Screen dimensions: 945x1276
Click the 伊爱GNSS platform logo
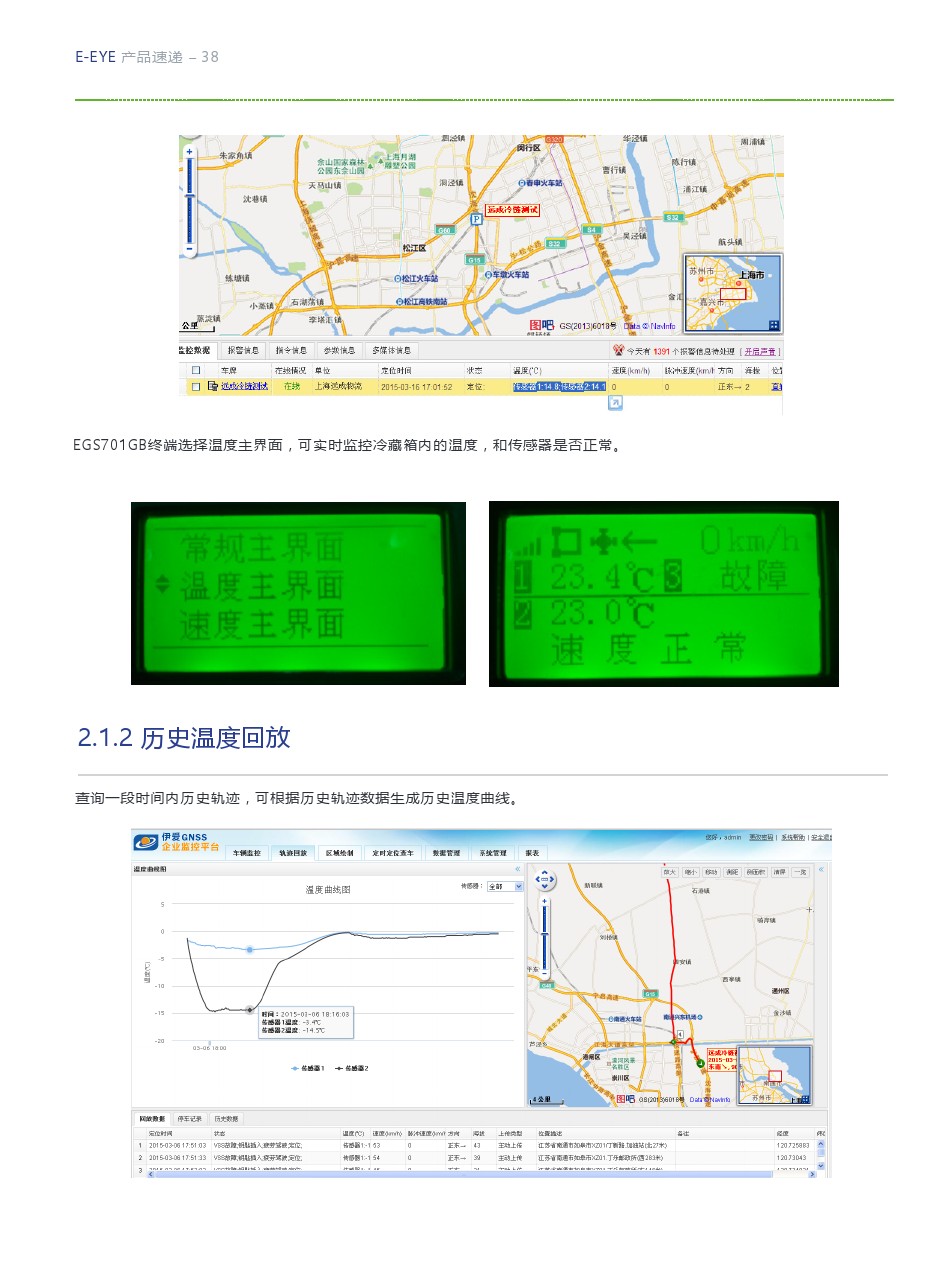coord(178,841)
